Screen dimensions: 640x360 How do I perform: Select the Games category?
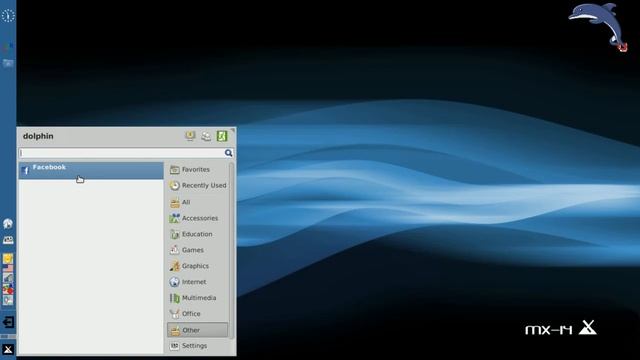[x=198, y=250]
